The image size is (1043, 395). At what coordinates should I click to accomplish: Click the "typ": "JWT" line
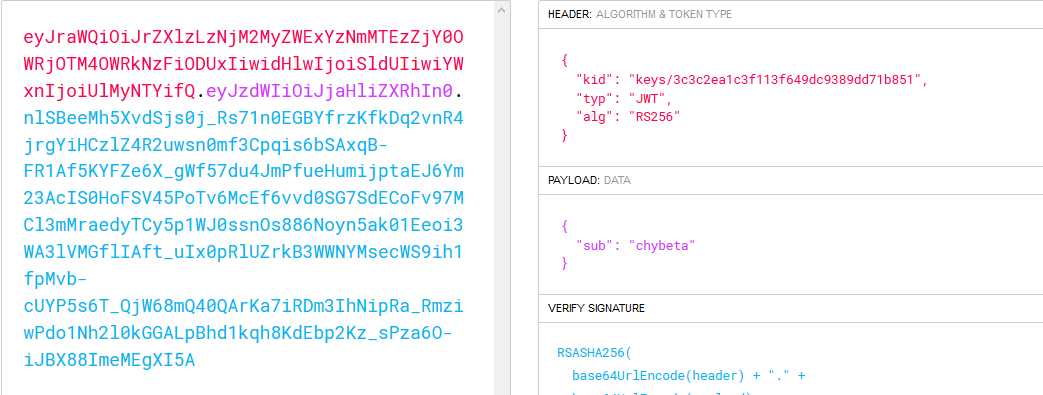pos(625,98)
